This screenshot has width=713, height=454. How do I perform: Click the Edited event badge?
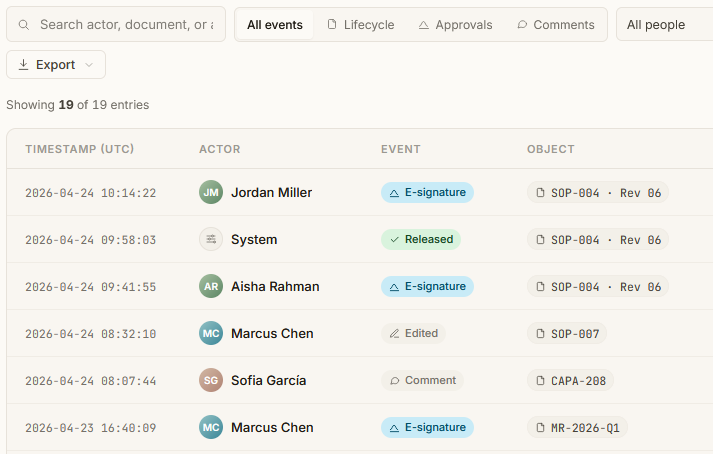click(413, 333)
